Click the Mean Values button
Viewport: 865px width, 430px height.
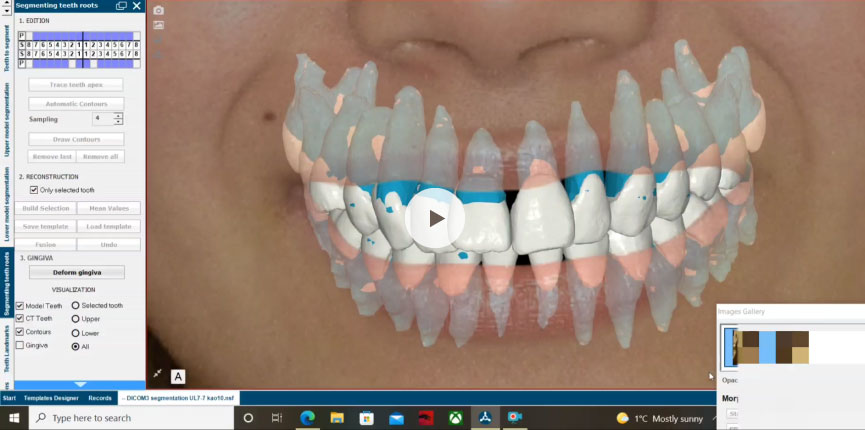[109, 208]
